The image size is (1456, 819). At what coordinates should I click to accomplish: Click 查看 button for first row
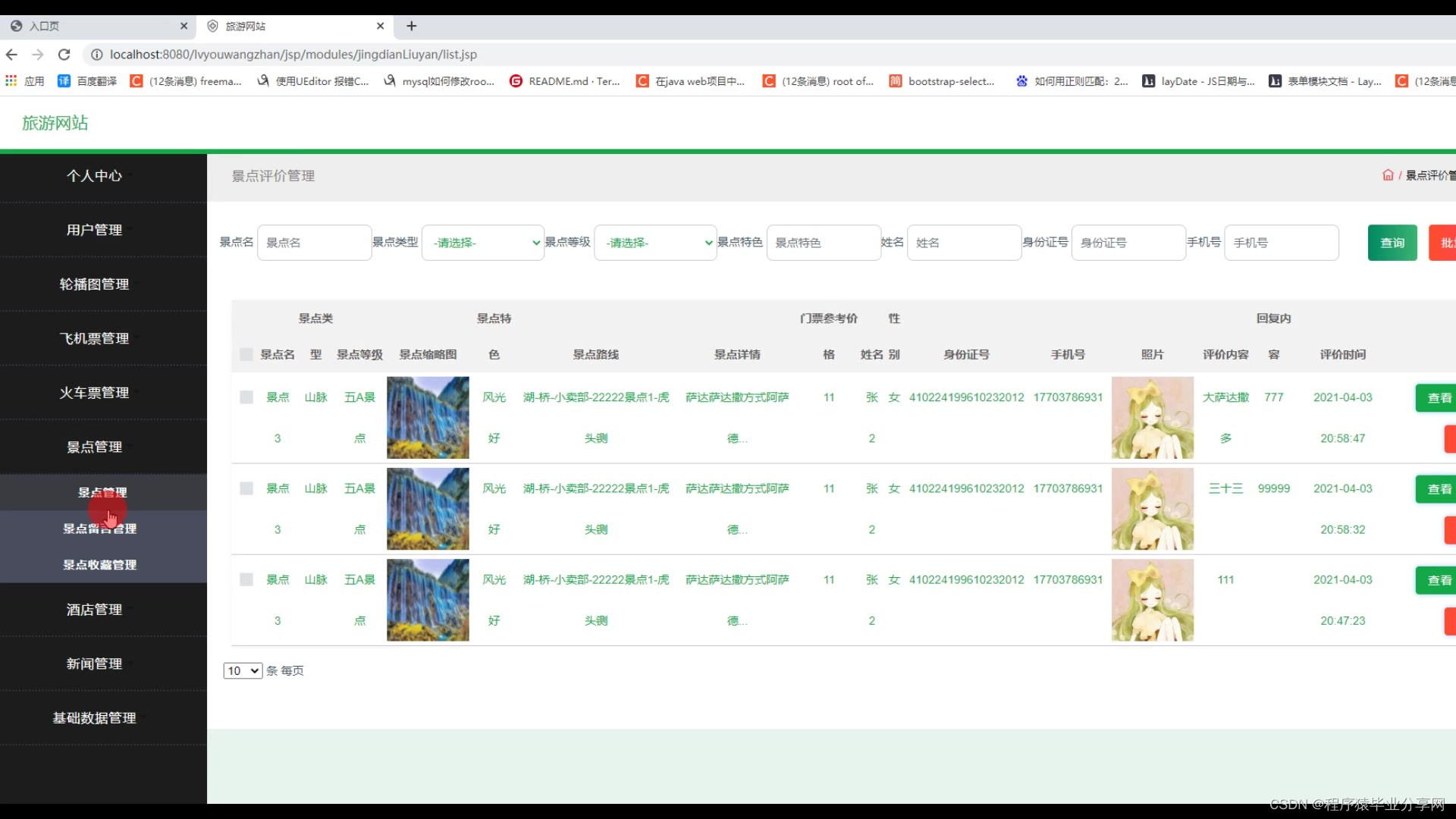pyautogui.click(x=1436, y=398)
